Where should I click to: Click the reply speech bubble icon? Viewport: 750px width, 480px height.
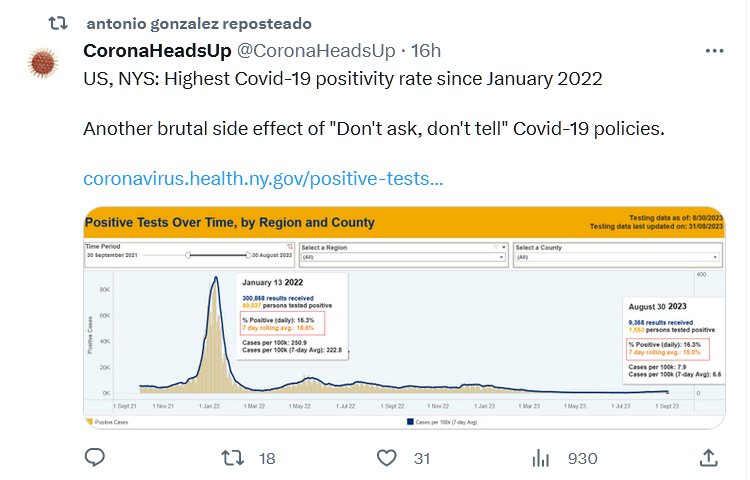point(95,457)
